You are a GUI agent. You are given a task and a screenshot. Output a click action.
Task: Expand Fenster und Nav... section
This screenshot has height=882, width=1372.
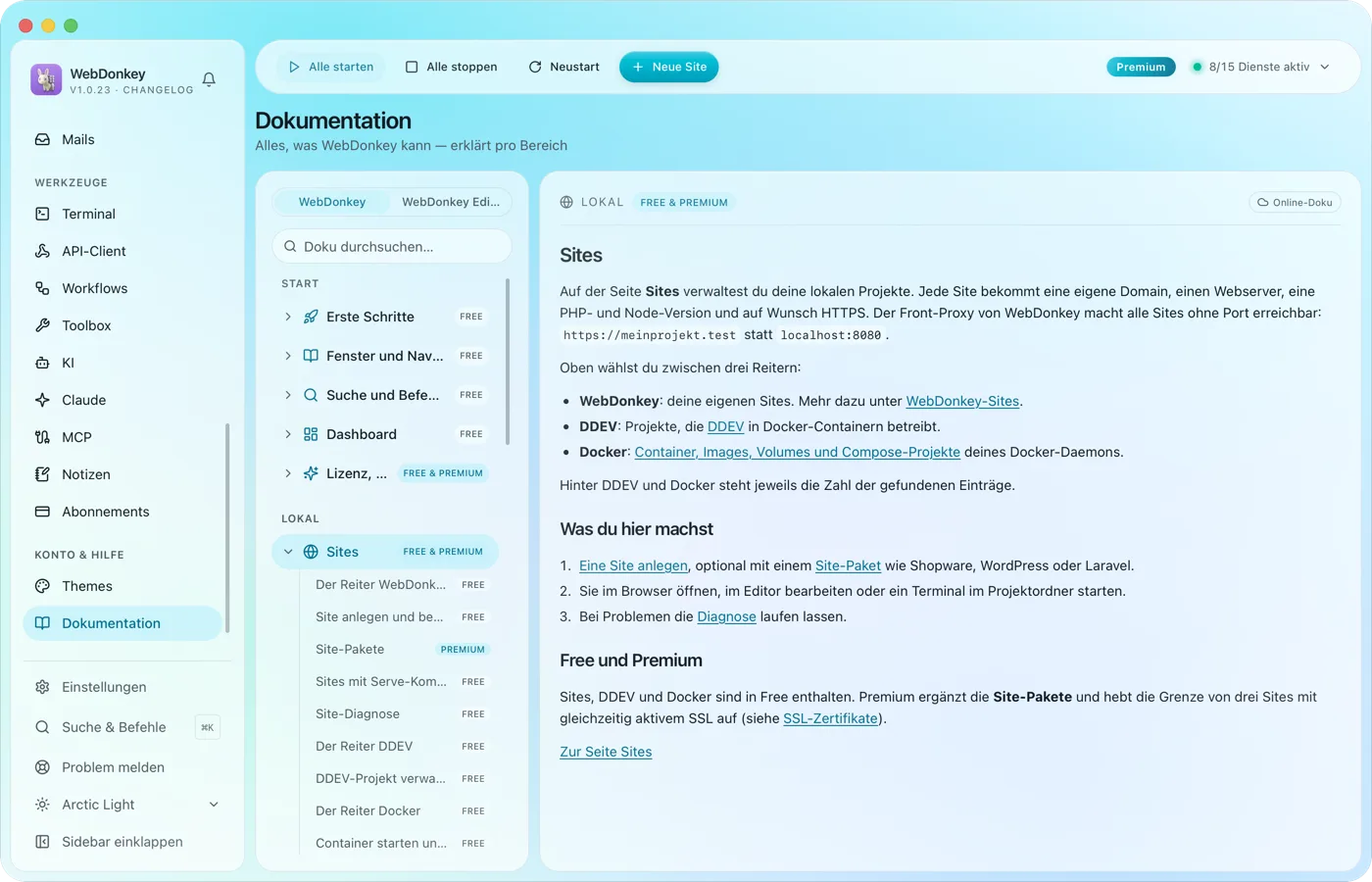[287, 356]
